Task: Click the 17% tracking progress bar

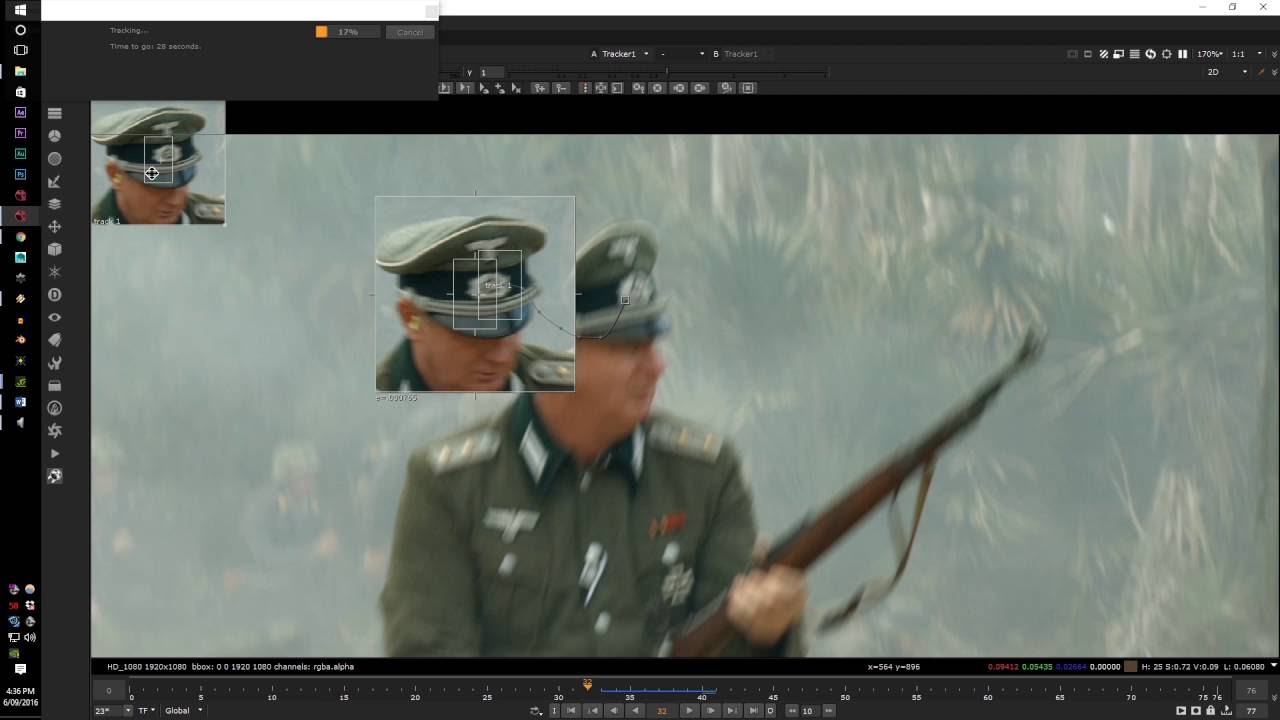Action: [347, 32]
